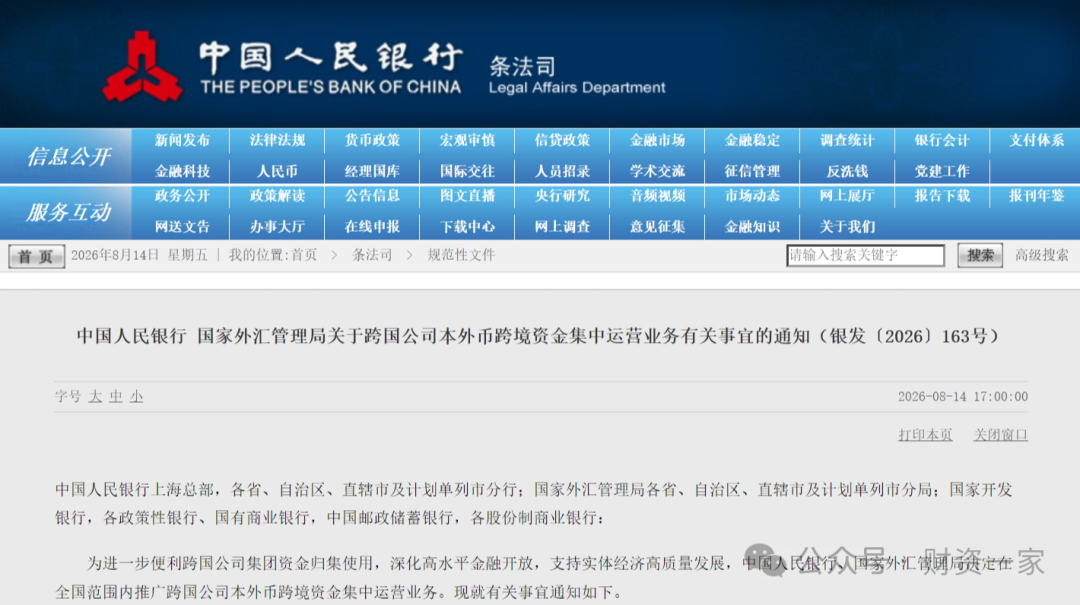Select 关于我们 menu item

tap(847, 227)
